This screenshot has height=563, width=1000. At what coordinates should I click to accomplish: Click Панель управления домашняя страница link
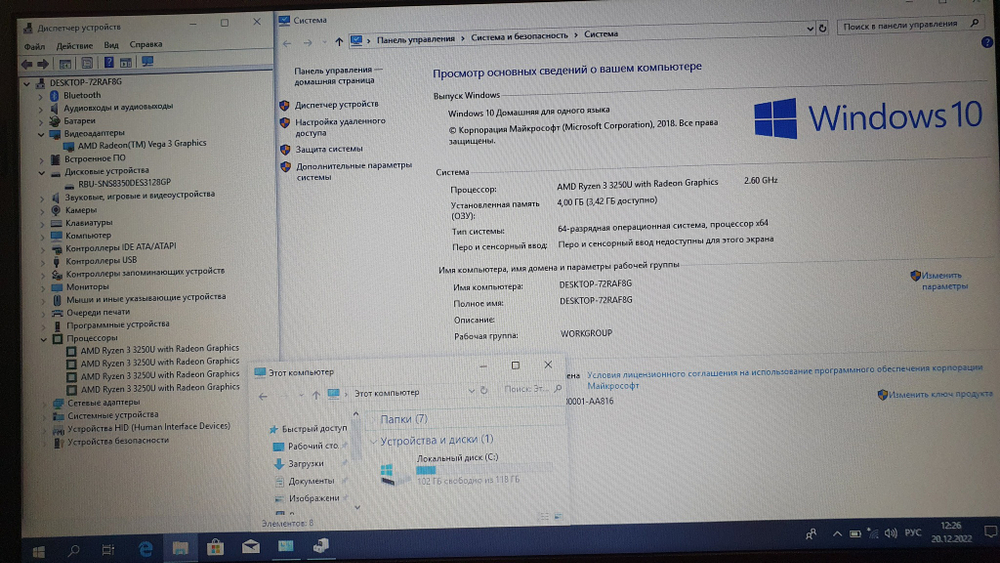pyautogui.click(x=338, y=75)
